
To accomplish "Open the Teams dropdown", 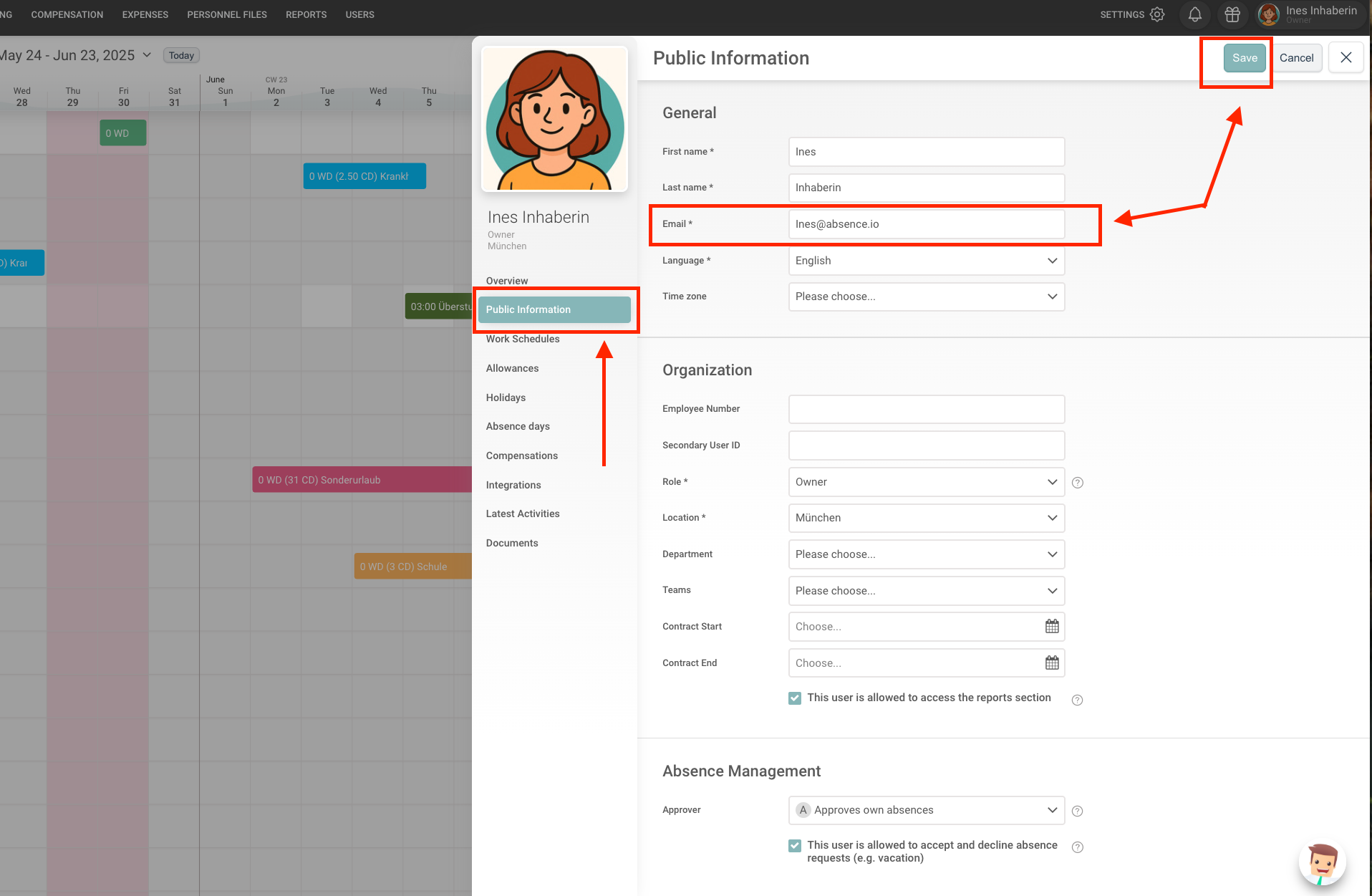I will pyautogui.click(x=927, y=591).
